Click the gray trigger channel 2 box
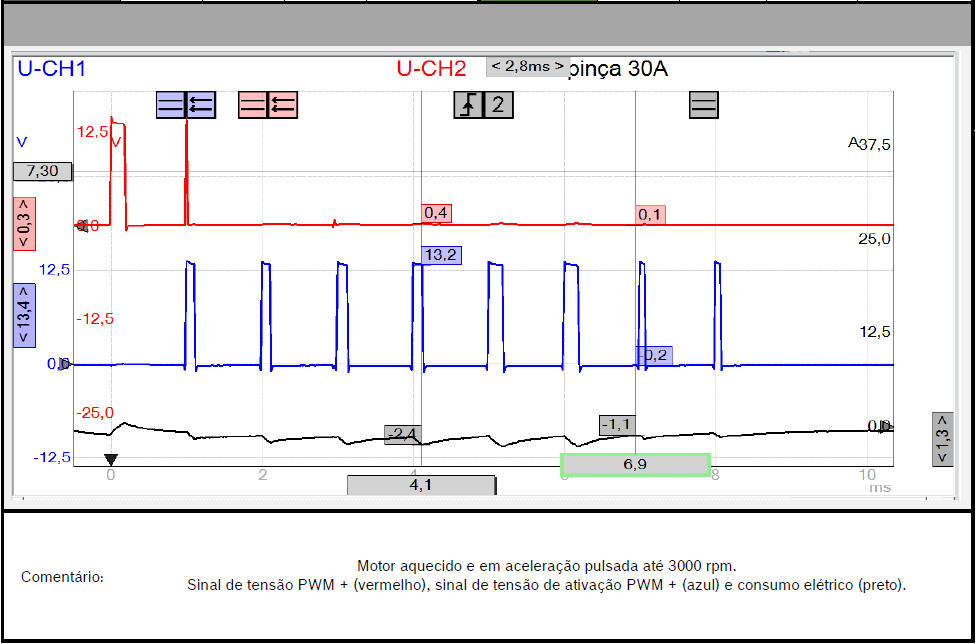 498,105
